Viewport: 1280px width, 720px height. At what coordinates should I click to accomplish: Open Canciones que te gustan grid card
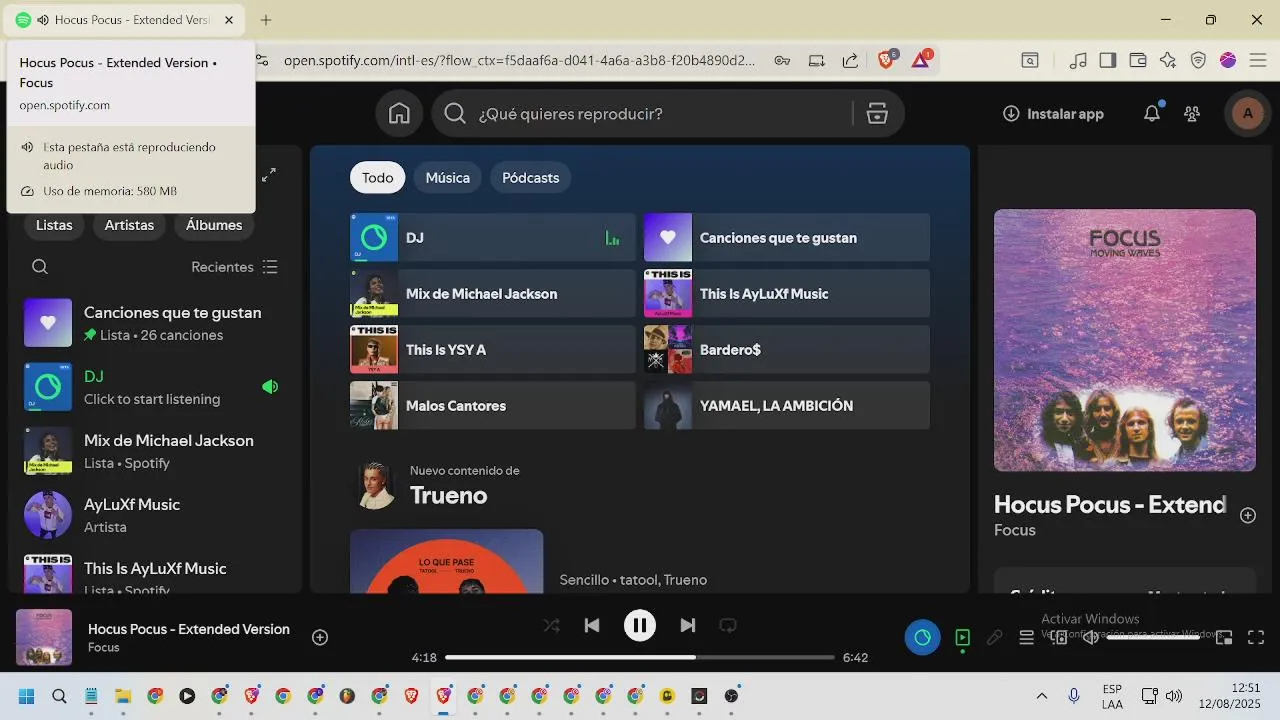[x=786, y=238]
